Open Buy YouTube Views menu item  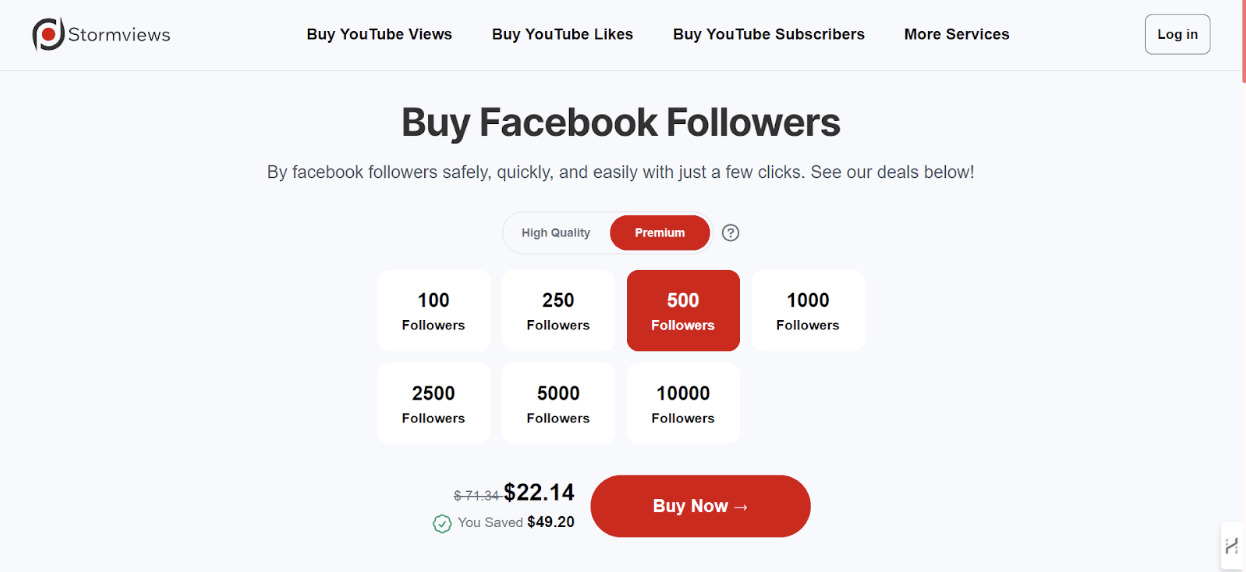coord(379,34)
